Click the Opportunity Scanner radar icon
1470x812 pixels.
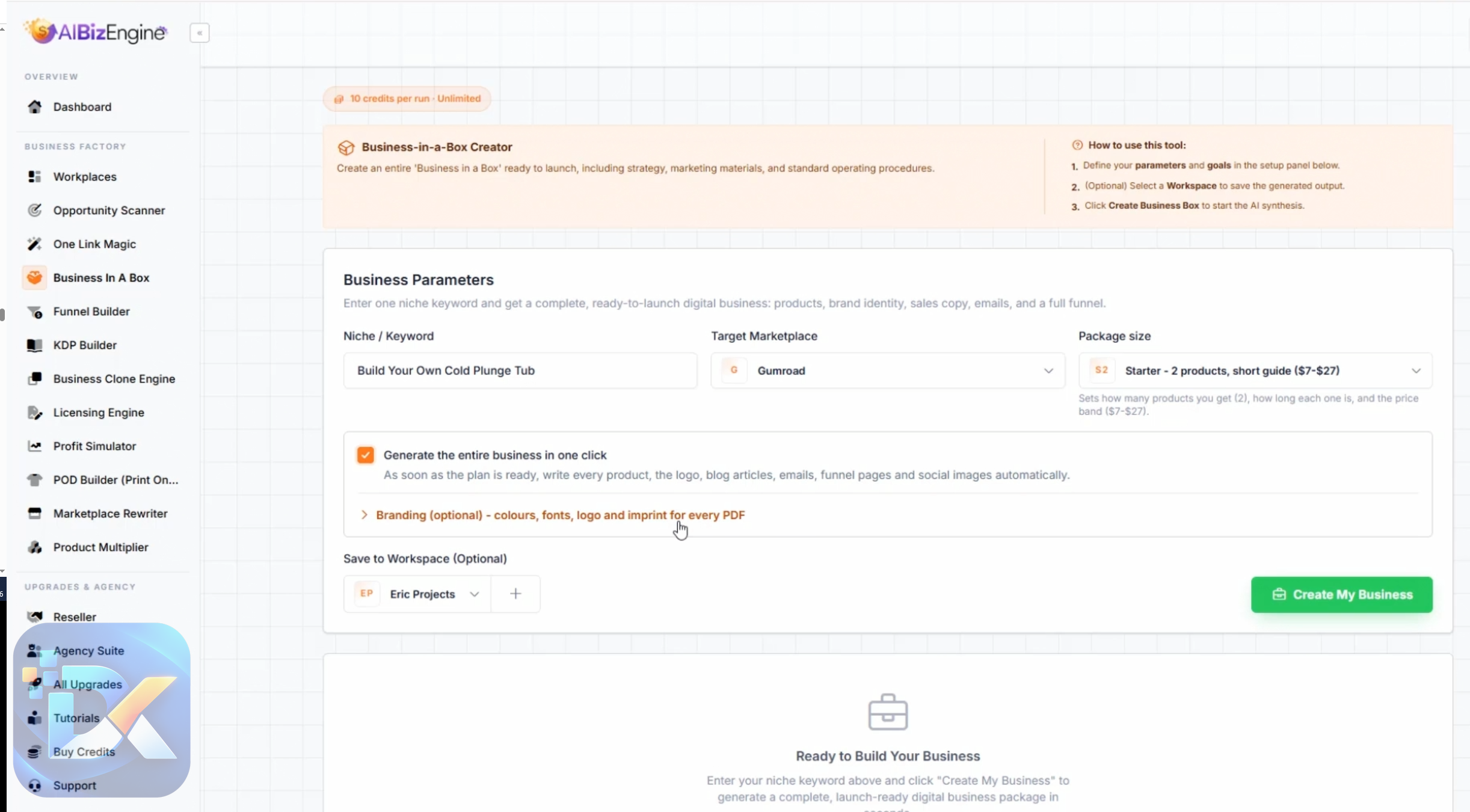[x=35, y=211]
